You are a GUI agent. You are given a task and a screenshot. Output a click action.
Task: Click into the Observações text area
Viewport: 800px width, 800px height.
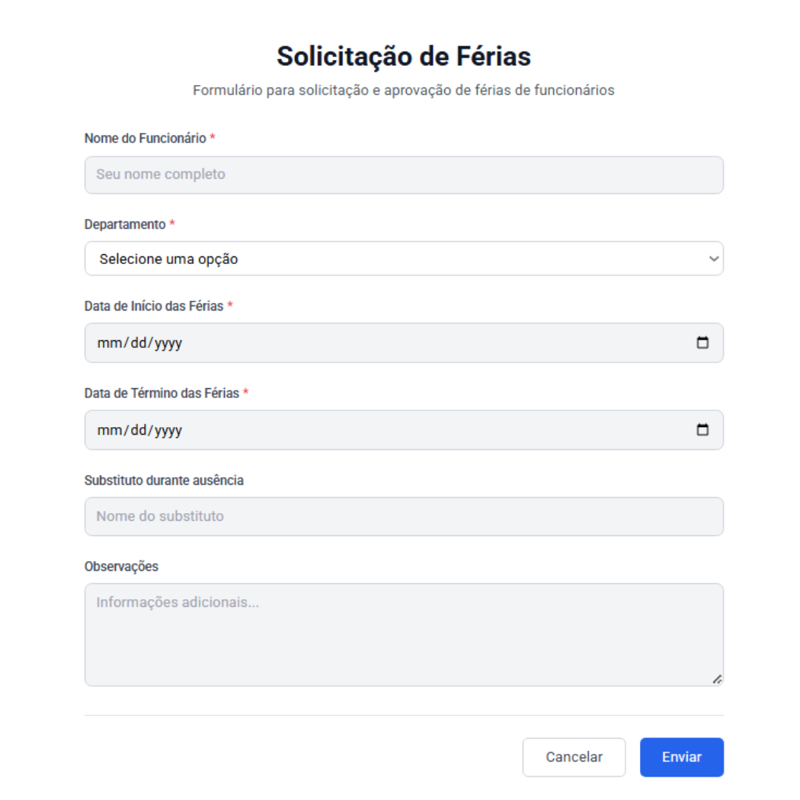point(403,635)
